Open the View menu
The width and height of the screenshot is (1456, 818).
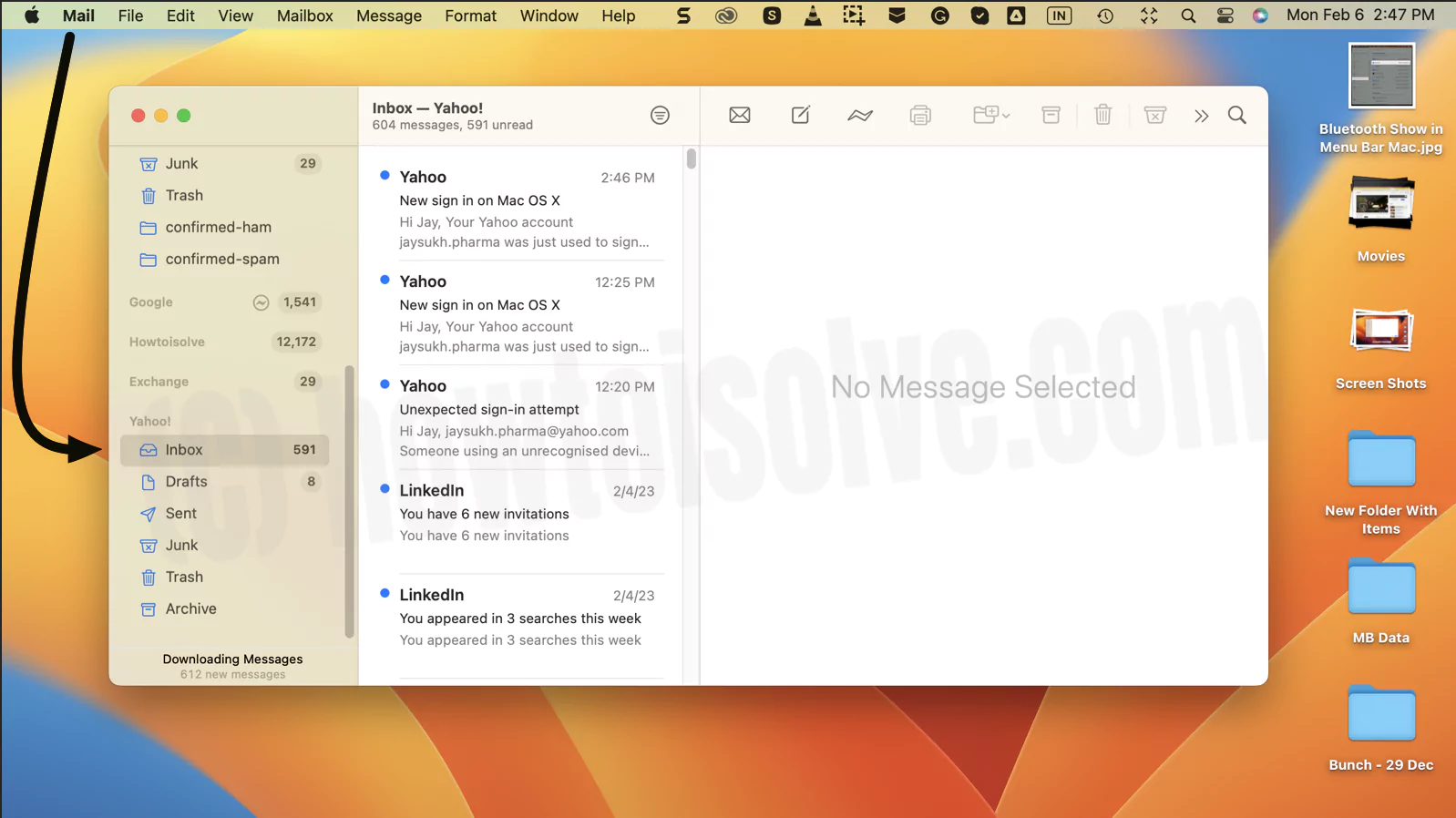pyautogui.click(x=235, y=15)
